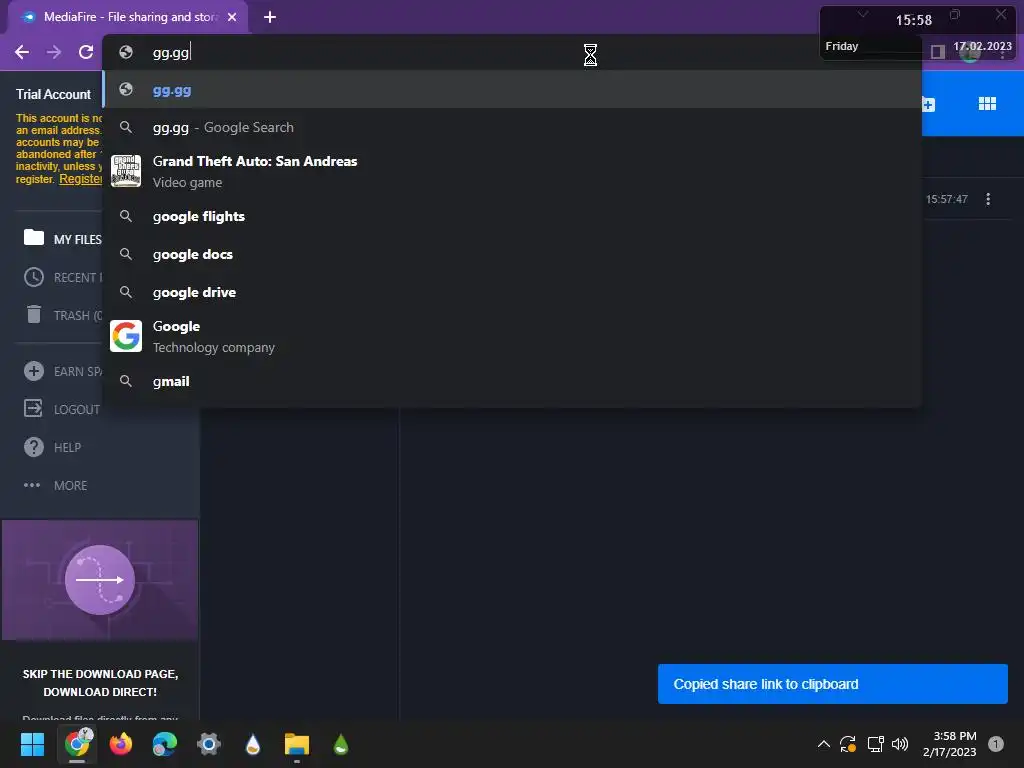Select the gmail search suggestion
This screenshot has height=768, width=1024.
coord(511,381)
